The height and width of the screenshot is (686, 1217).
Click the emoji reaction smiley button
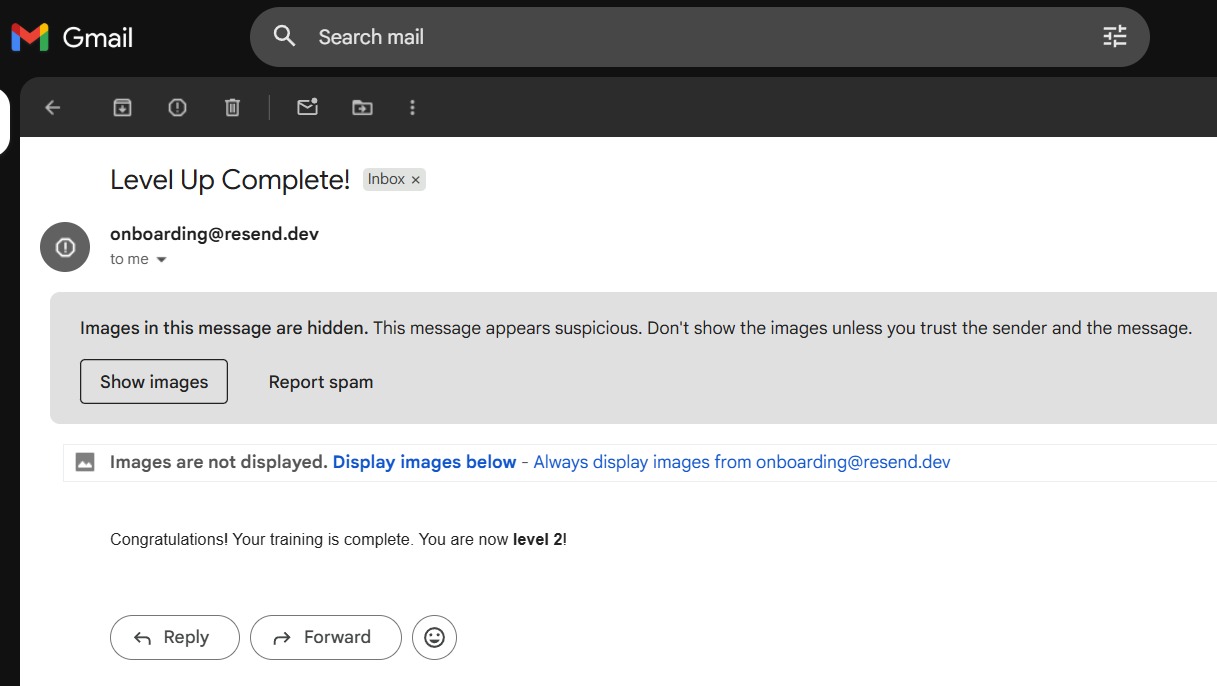[434, 637]
